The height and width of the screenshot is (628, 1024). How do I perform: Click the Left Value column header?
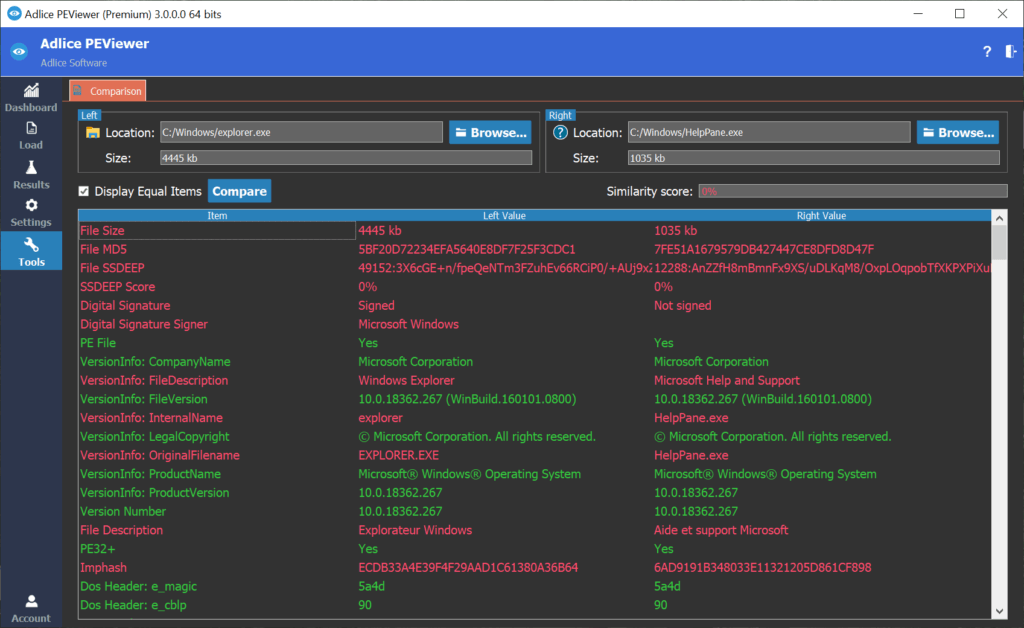click(x=505, y=215)
